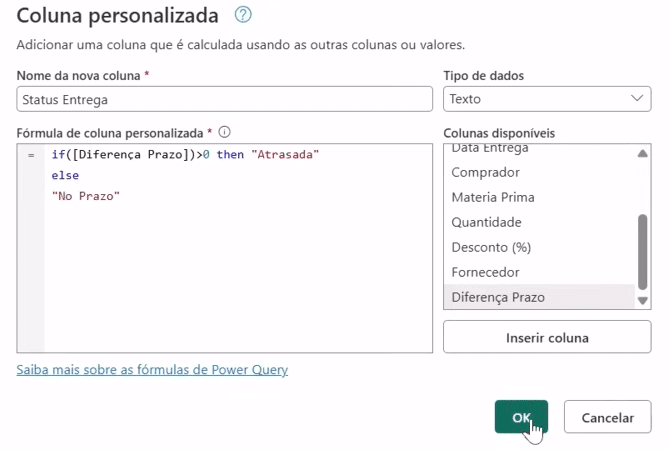Image resolution: width=668 pixels, height=450 pixels.
Task: Click the columns list scroll down arrow
Action: coord(642,300)
